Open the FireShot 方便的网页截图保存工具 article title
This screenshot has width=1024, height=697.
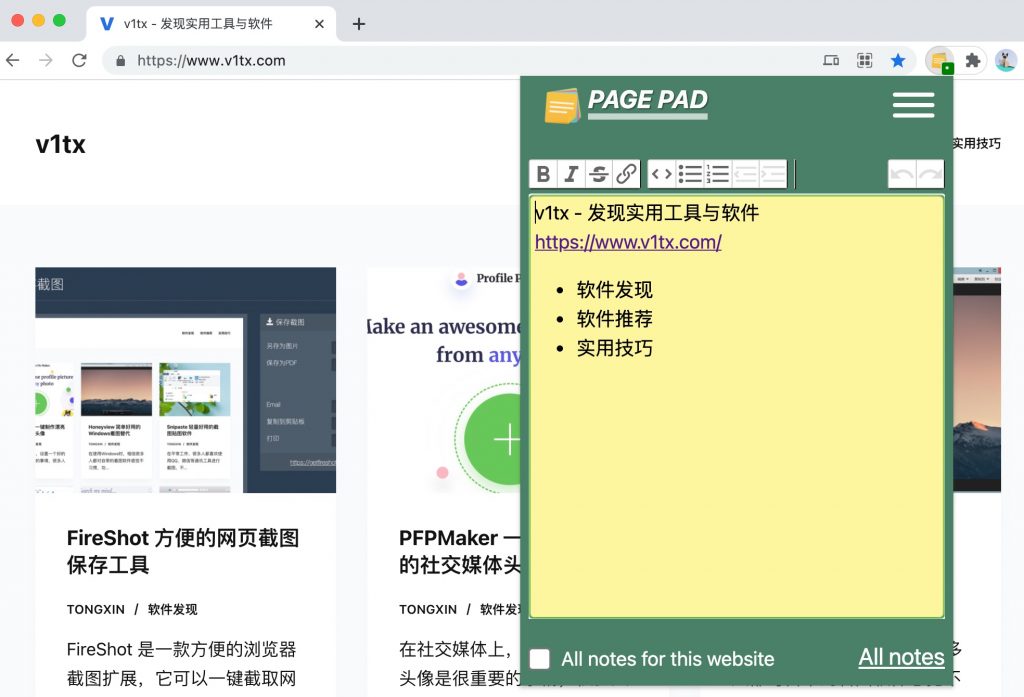tap(183, 551)
